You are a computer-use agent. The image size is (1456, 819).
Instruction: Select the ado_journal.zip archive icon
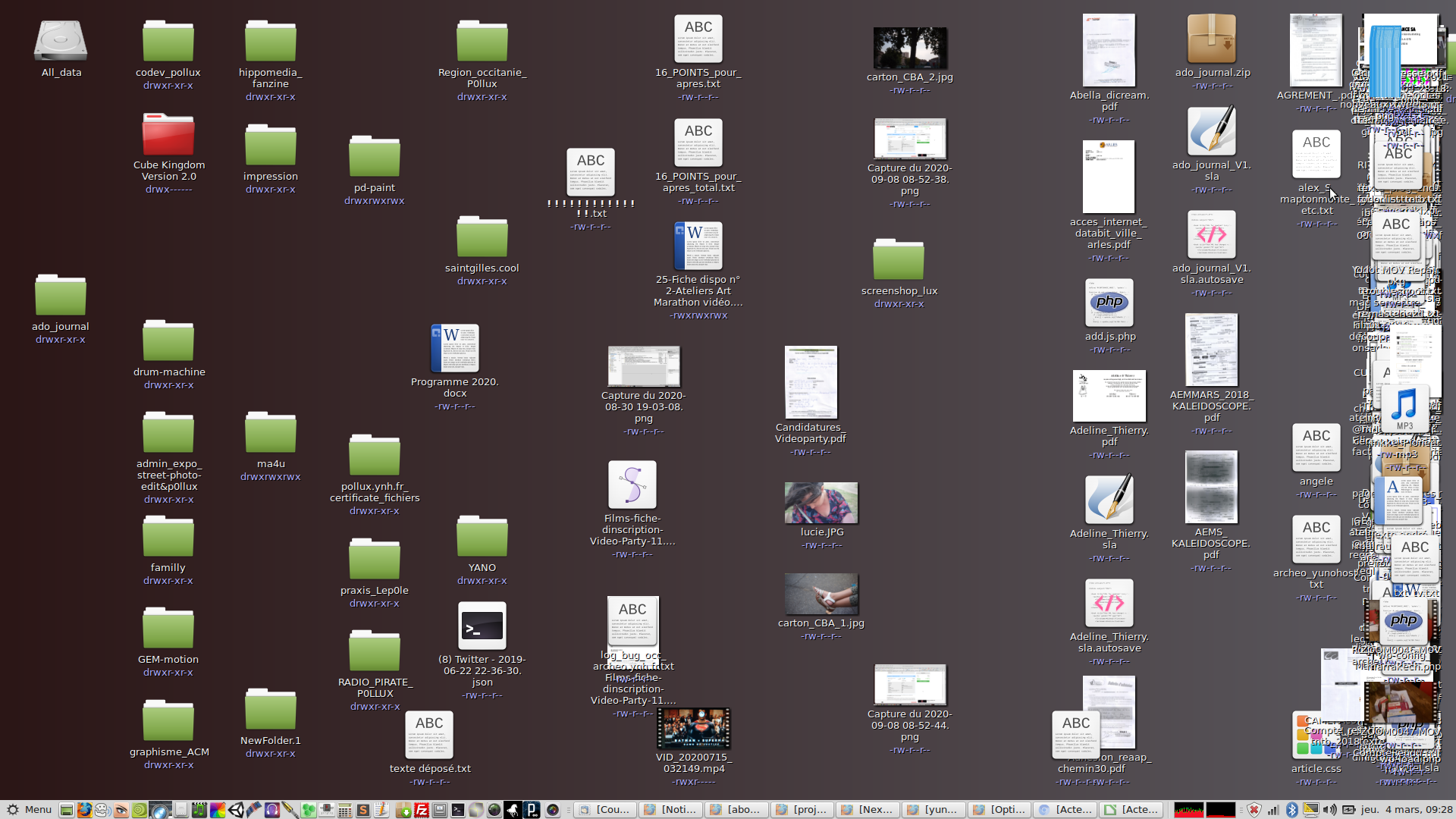point(1211,39)
